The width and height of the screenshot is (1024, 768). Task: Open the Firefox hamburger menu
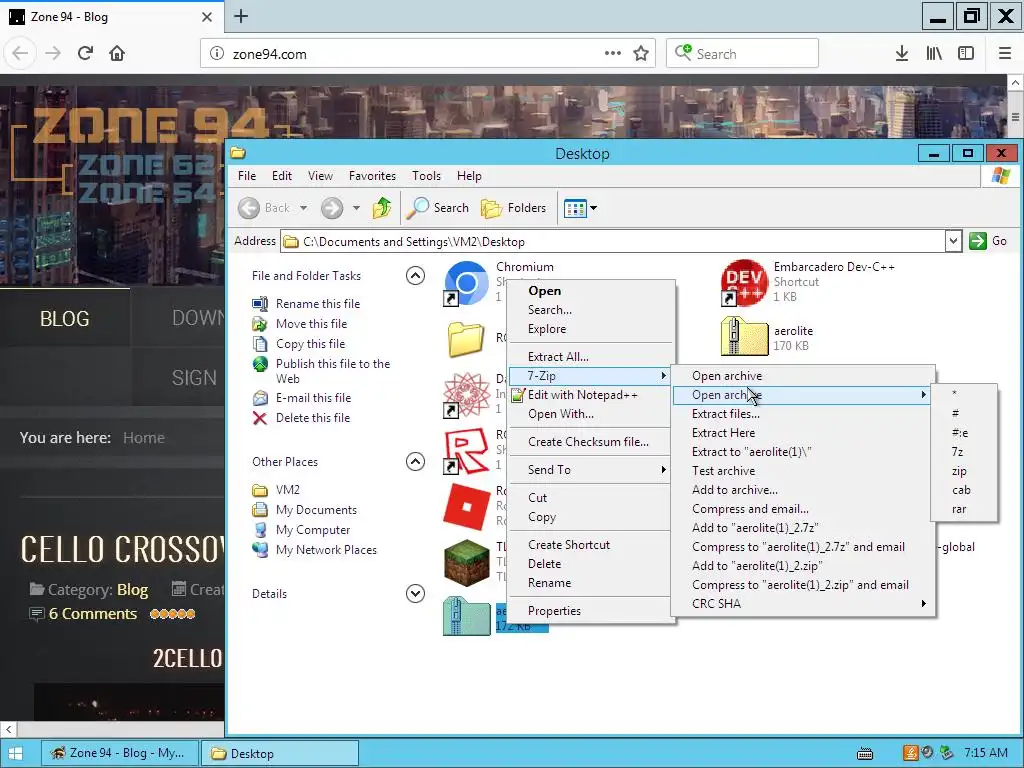pyautogui.click(x=1005, y=54)
